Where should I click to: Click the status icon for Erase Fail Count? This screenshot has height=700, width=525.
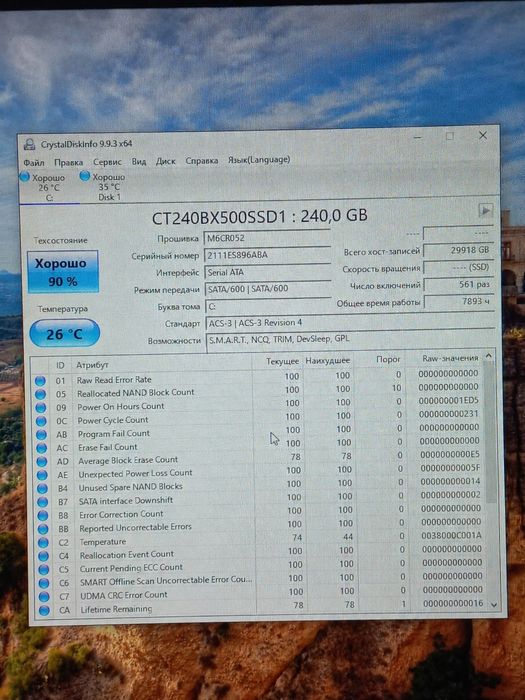(42, 448)
